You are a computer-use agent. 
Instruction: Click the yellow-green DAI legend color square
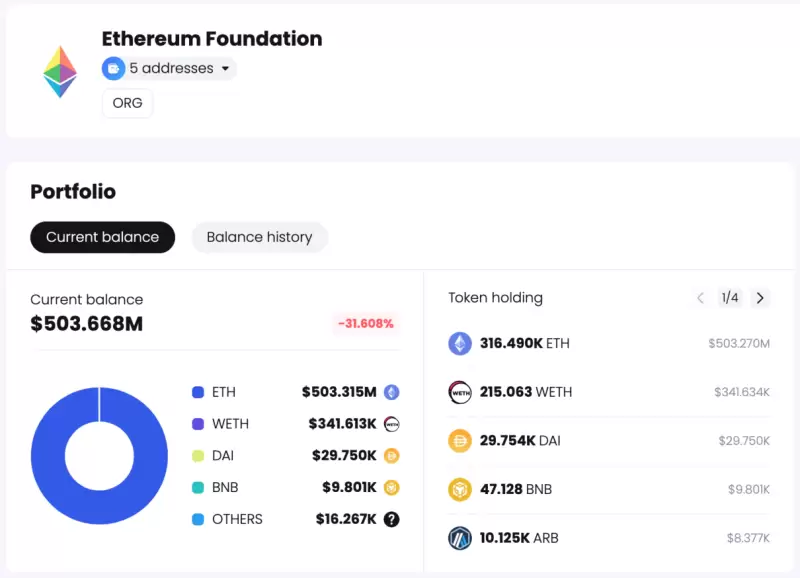(198, 456)
